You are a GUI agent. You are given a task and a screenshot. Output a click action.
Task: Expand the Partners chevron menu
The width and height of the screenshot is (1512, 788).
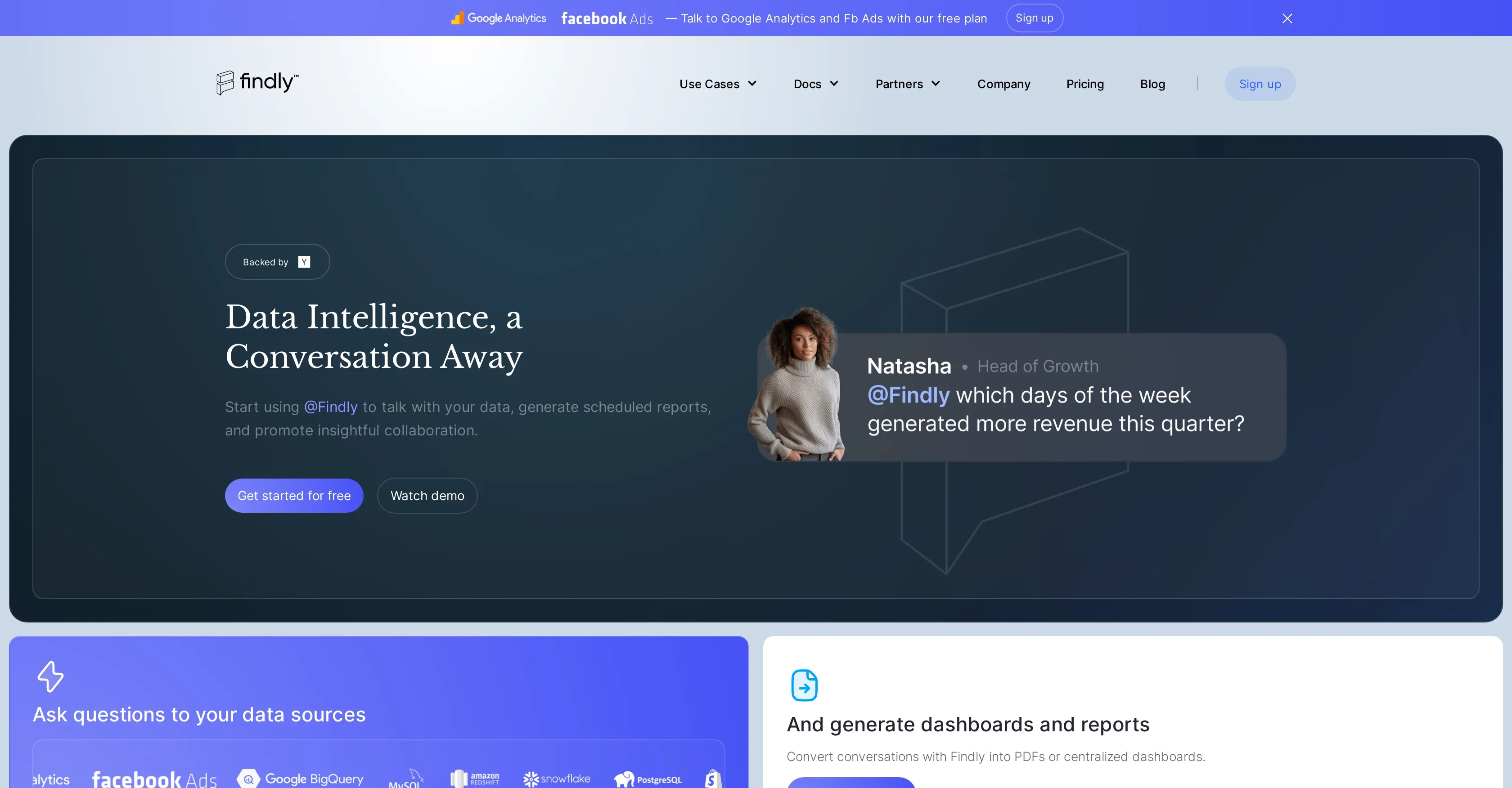pos(936,83)
